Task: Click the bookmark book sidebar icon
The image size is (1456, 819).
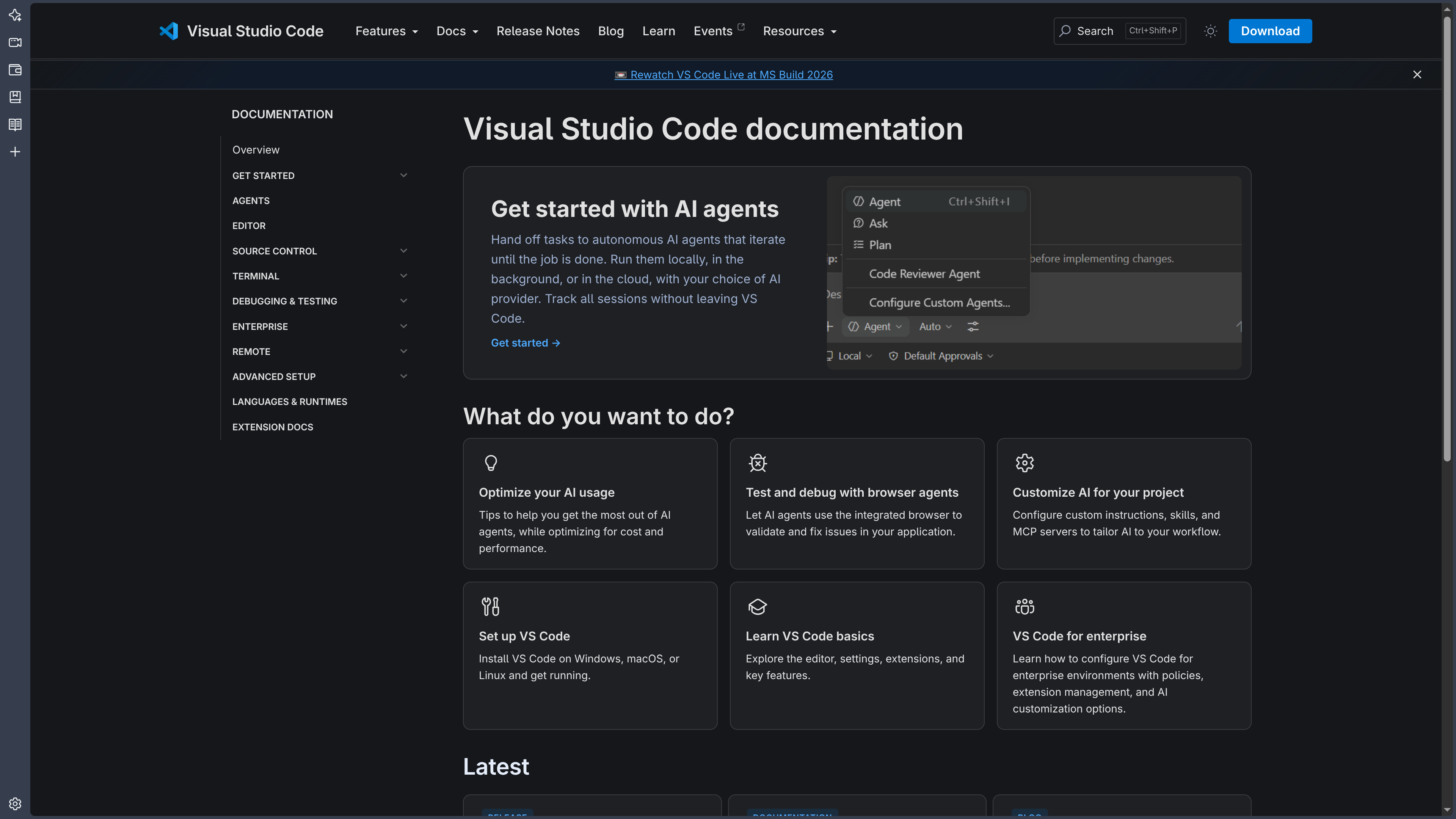Action: point(15,97)
